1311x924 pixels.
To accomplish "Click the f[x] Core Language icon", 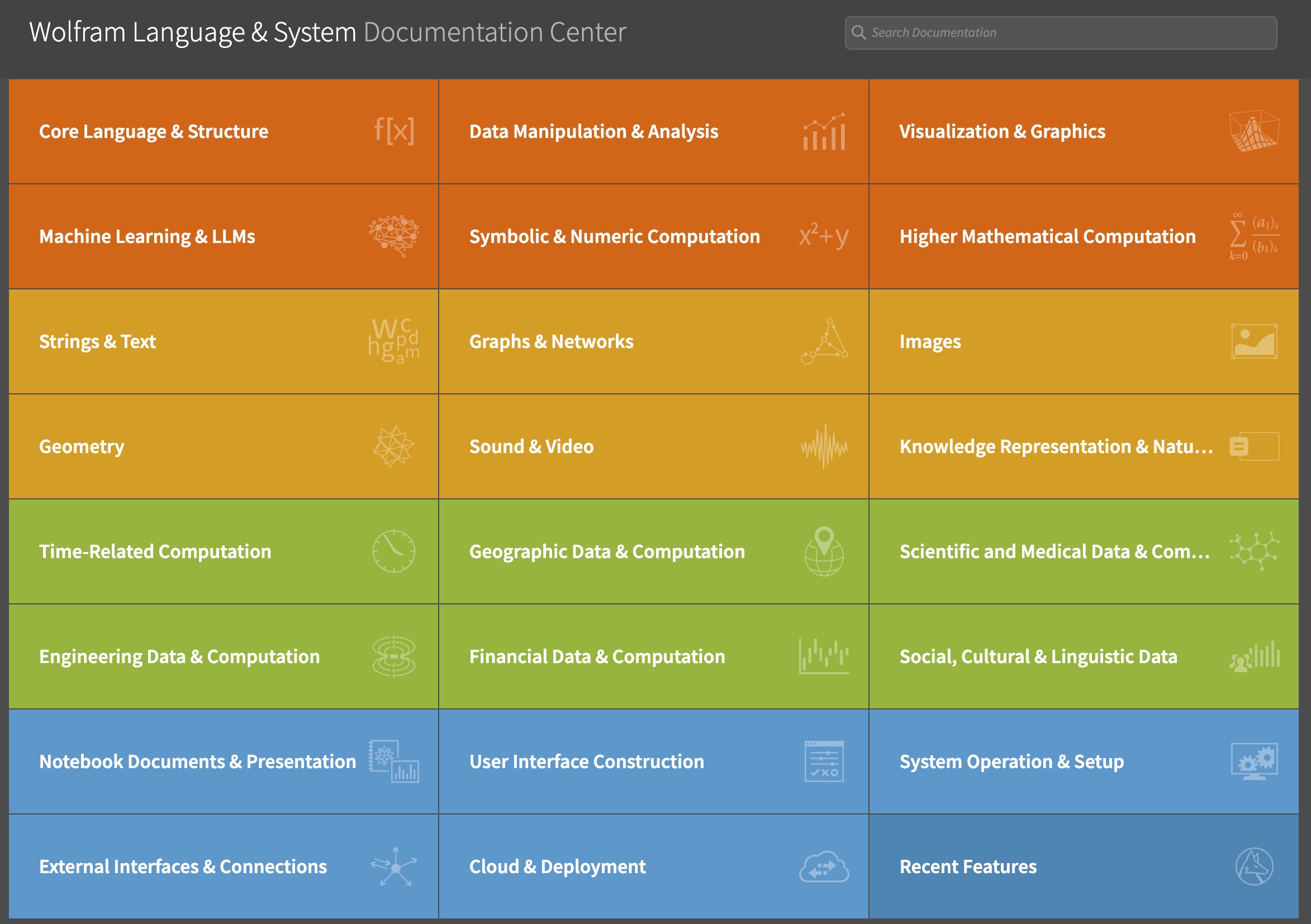I will (x=394, y=131).
